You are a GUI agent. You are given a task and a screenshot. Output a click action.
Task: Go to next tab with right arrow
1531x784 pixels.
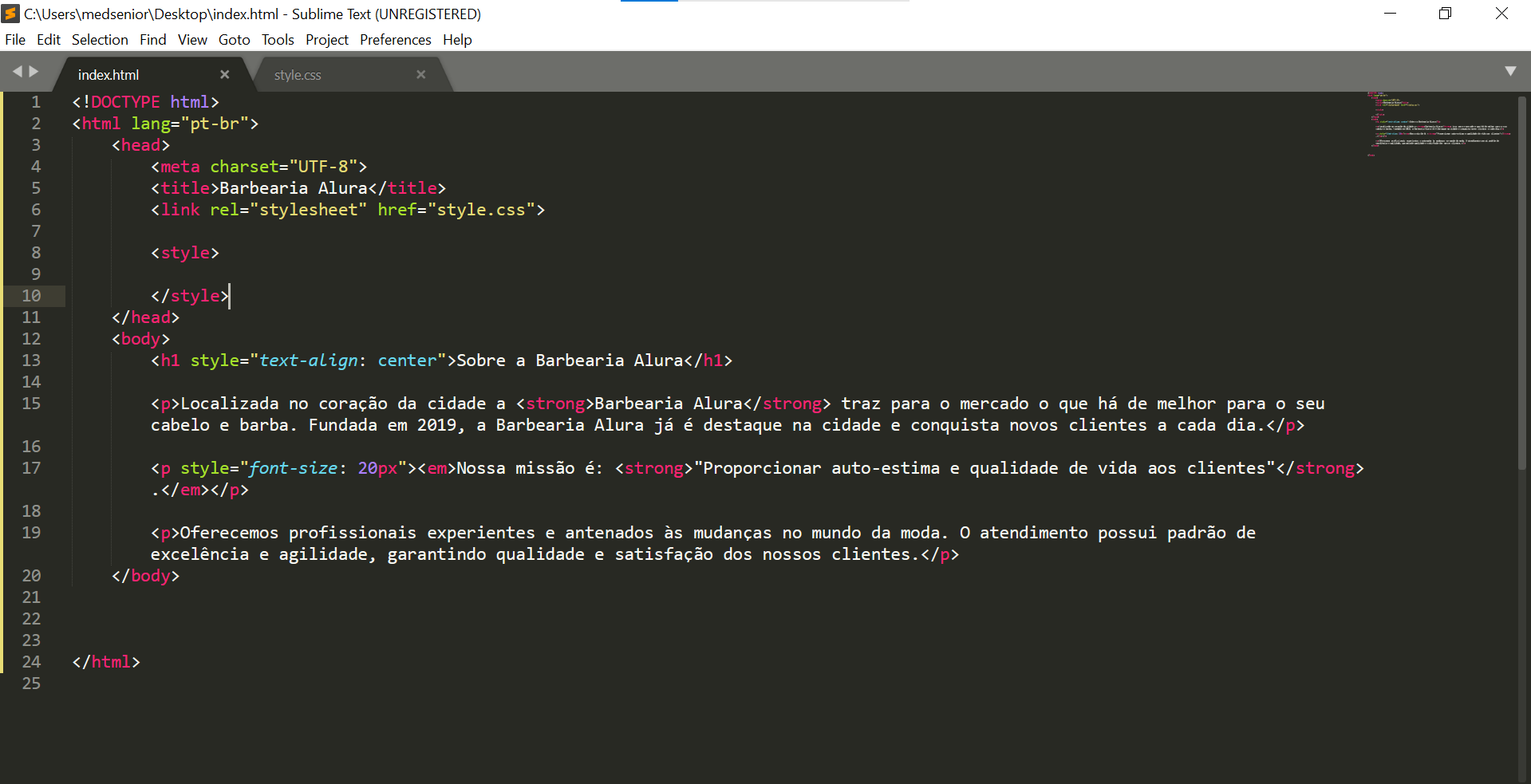(34, 72)
